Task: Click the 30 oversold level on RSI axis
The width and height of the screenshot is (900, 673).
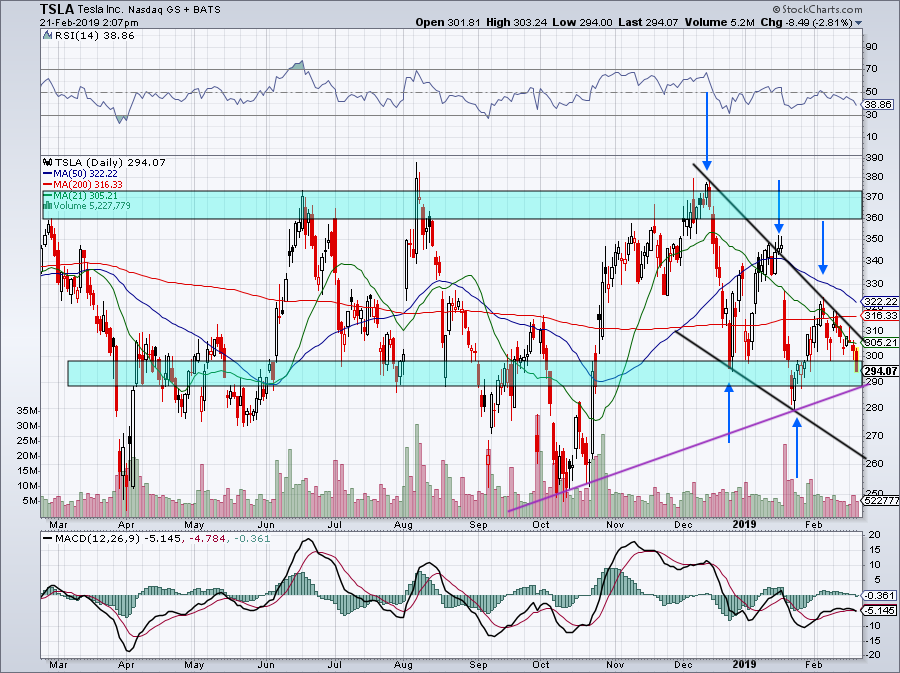Action: pos(871,115)
